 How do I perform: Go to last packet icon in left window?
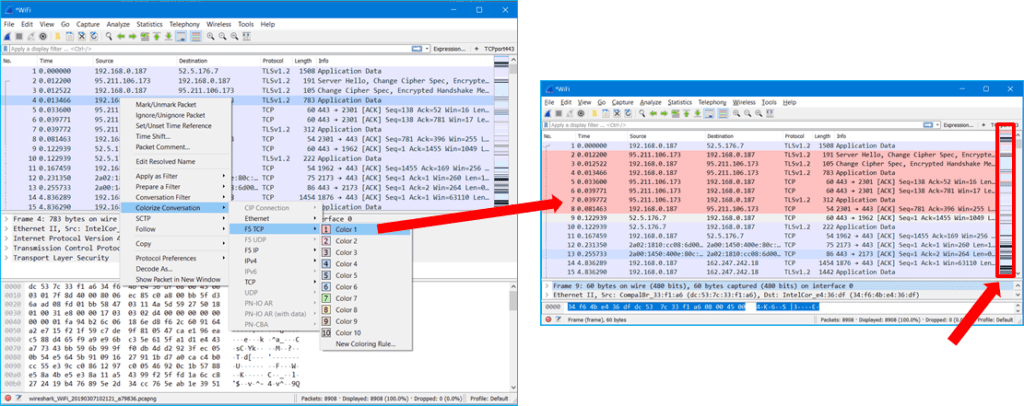[x=168, y=37]
